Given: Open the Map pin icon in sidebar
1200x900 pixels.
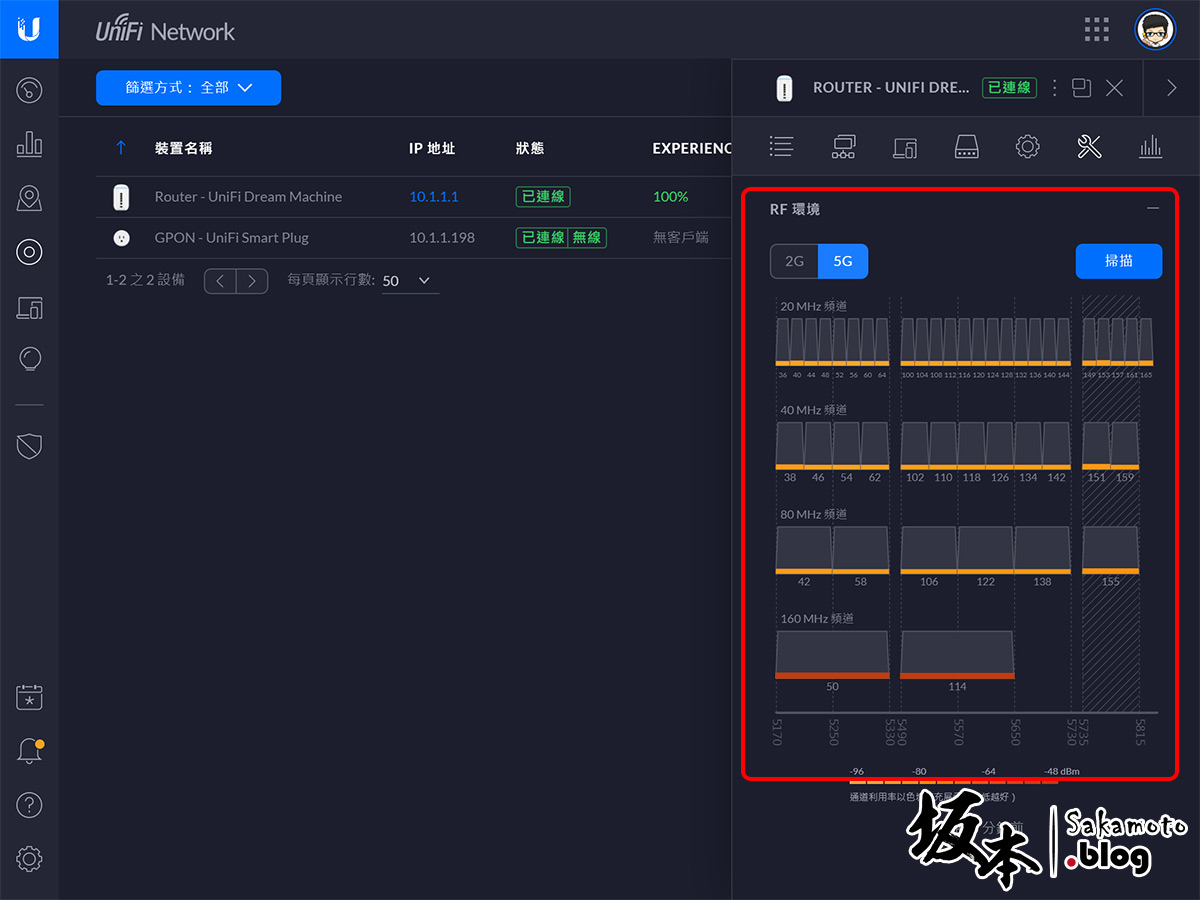Looking at the screenshot, I should pos(29,198).
